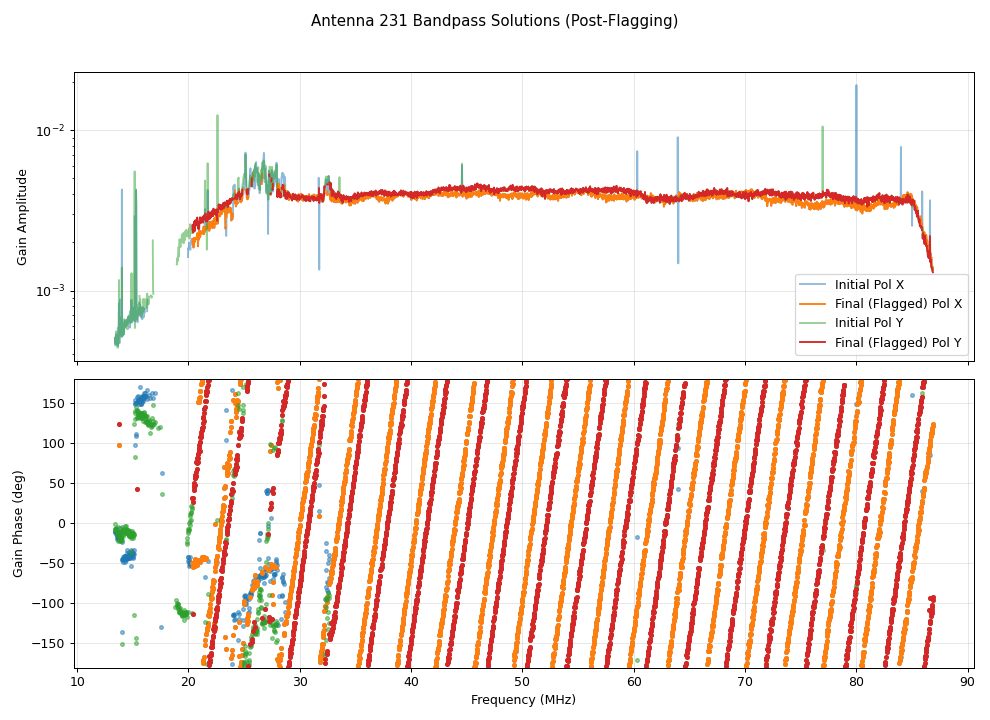Click the 'Gain Phase (deg)' y-axis label

click(19, 523)
